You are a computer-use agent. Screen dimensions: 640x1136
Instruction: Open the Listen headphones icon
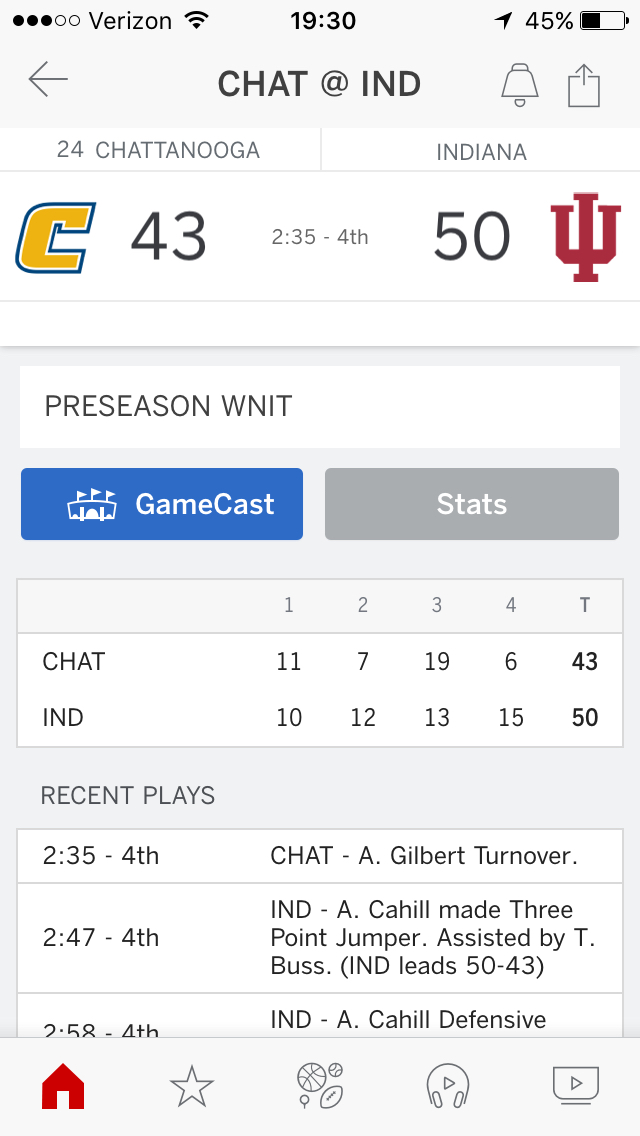[447, 1085]
